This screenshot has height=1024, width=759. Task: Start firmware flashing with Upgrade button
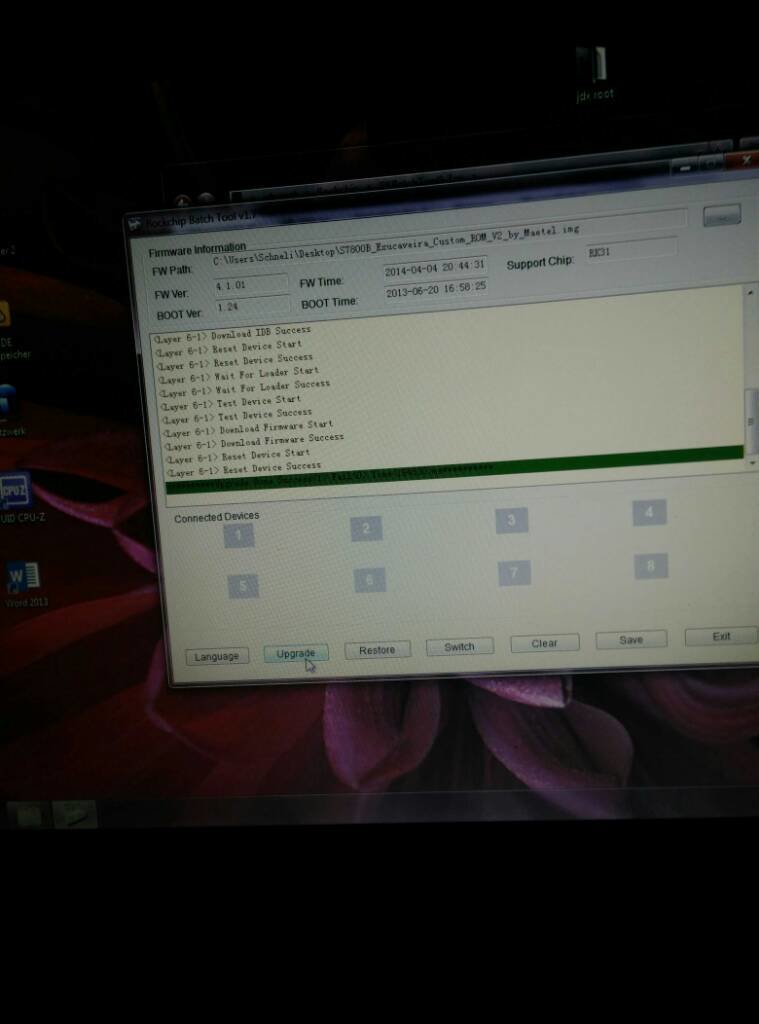[295, 653]
